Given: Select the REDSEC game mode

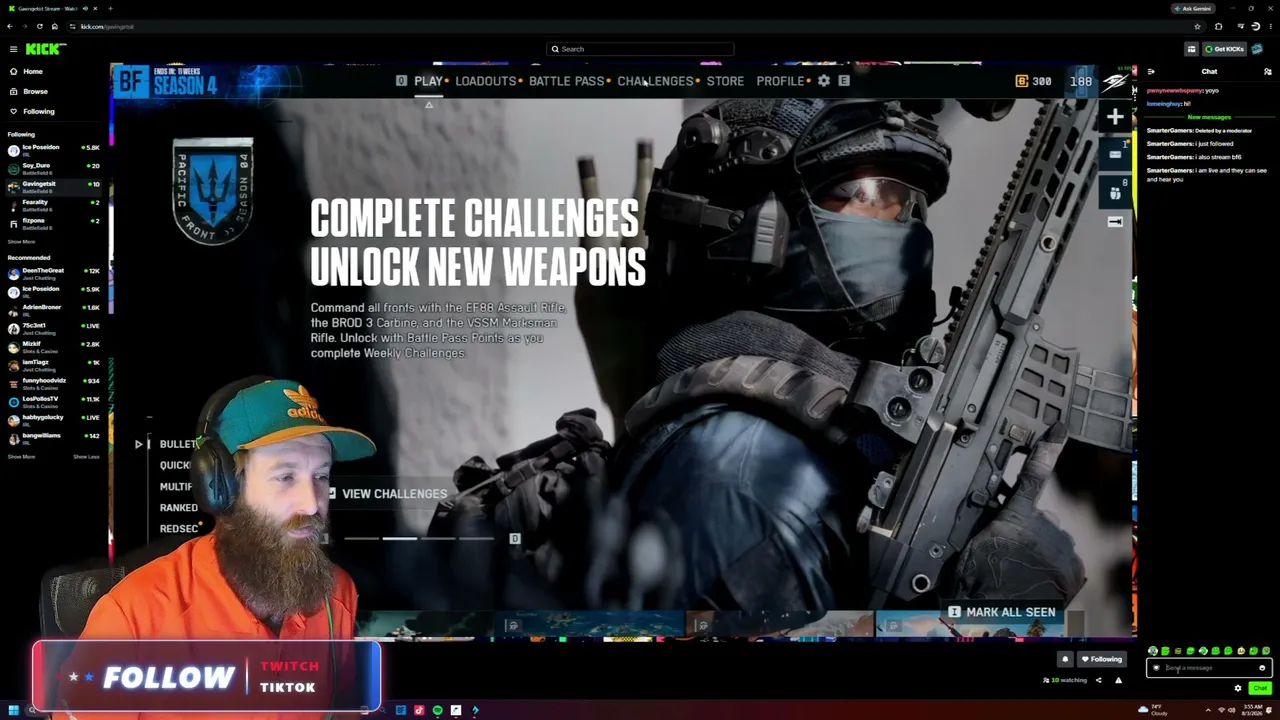Looking at the screenshot, I should pos(180,529).
